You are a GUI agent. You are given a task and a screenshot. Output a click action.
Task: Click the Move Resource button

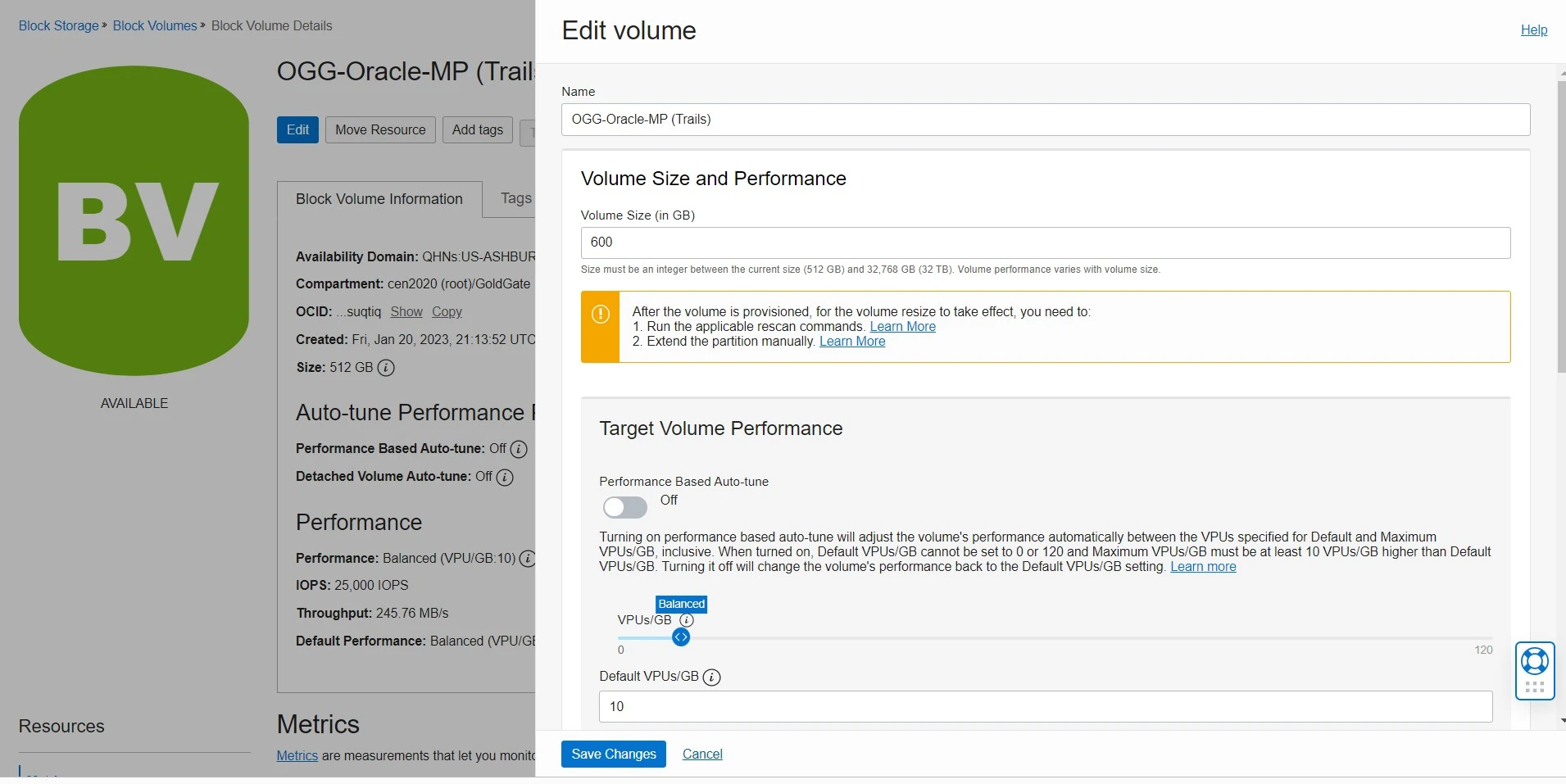pos(379,129)
